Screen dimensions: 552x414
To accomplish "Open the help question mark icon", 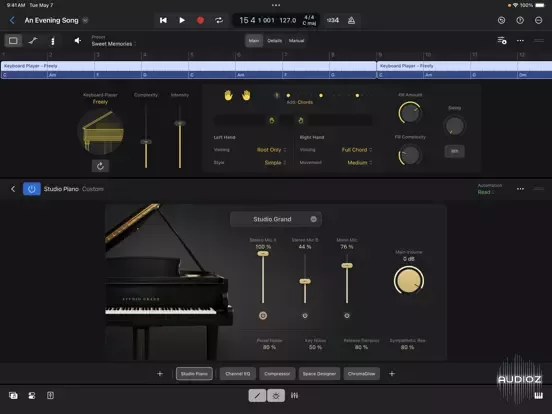I will 520,20.
